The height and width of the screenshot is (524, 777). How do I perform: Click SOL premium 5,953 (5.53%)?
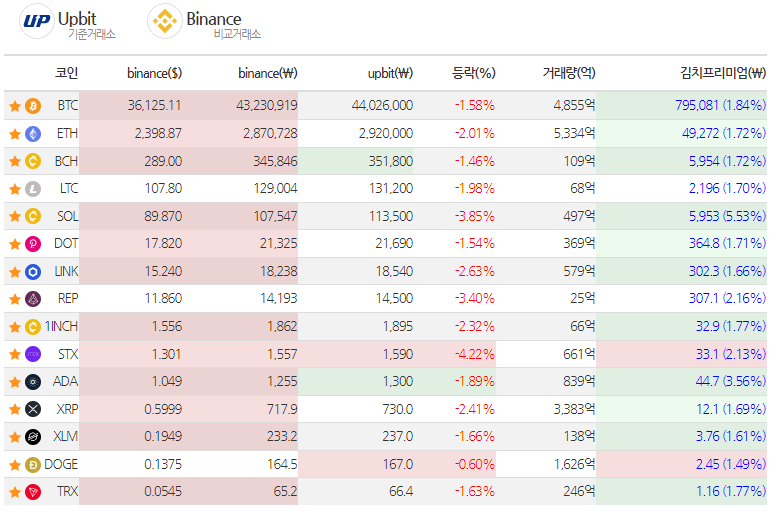tap(727, 216)
